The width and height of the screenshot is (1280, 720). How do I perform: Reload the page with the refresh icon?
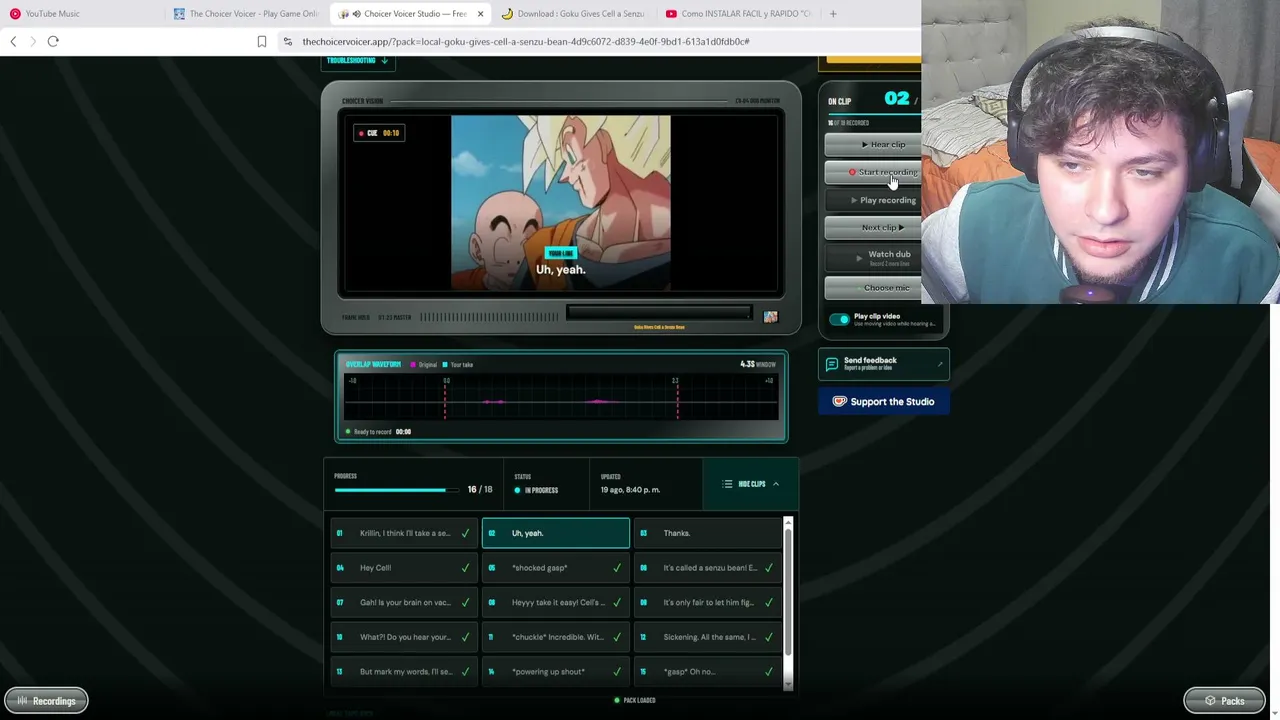(53, 41)
